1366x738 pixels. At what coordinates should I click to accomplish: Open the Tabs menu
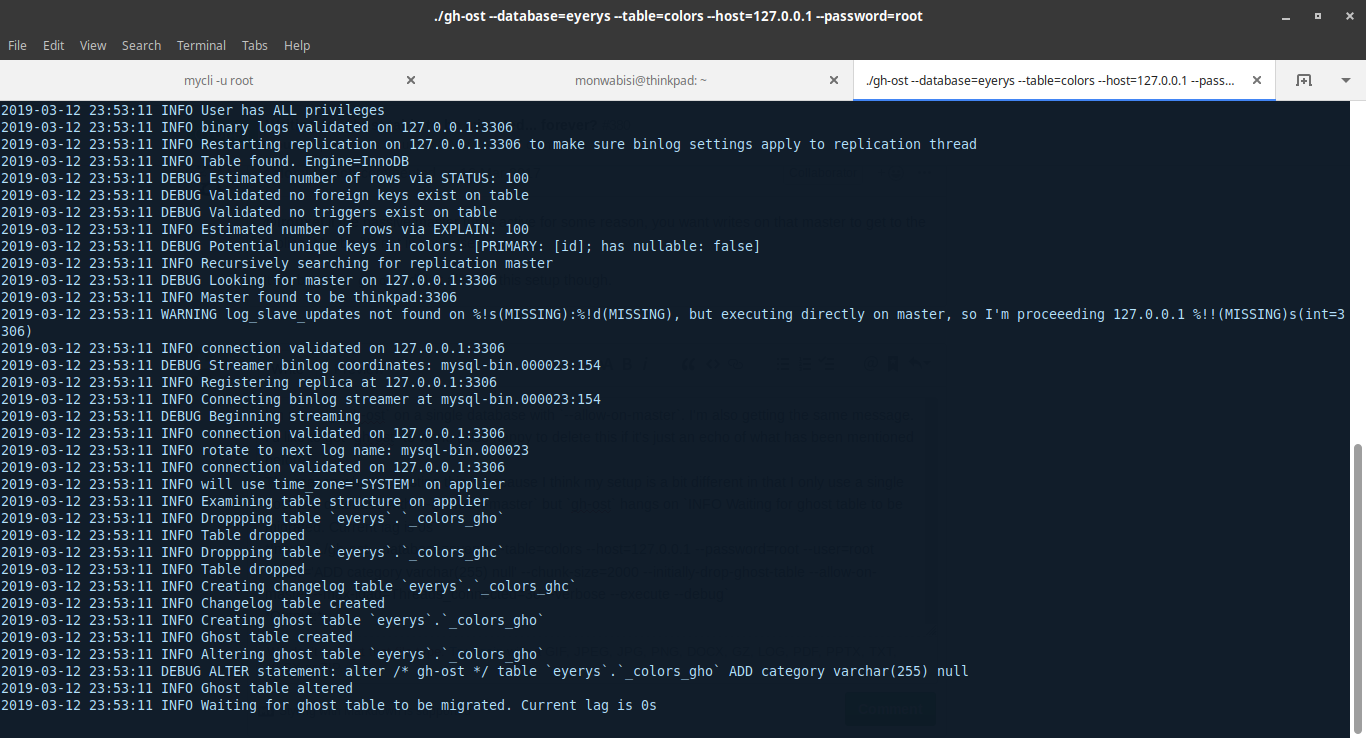pos(254,45)
